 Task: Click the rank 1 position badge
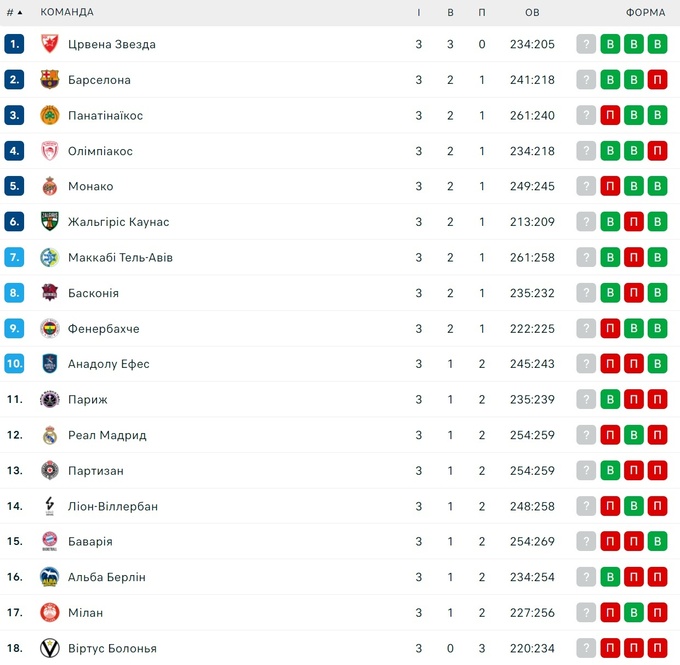point(14,44)
